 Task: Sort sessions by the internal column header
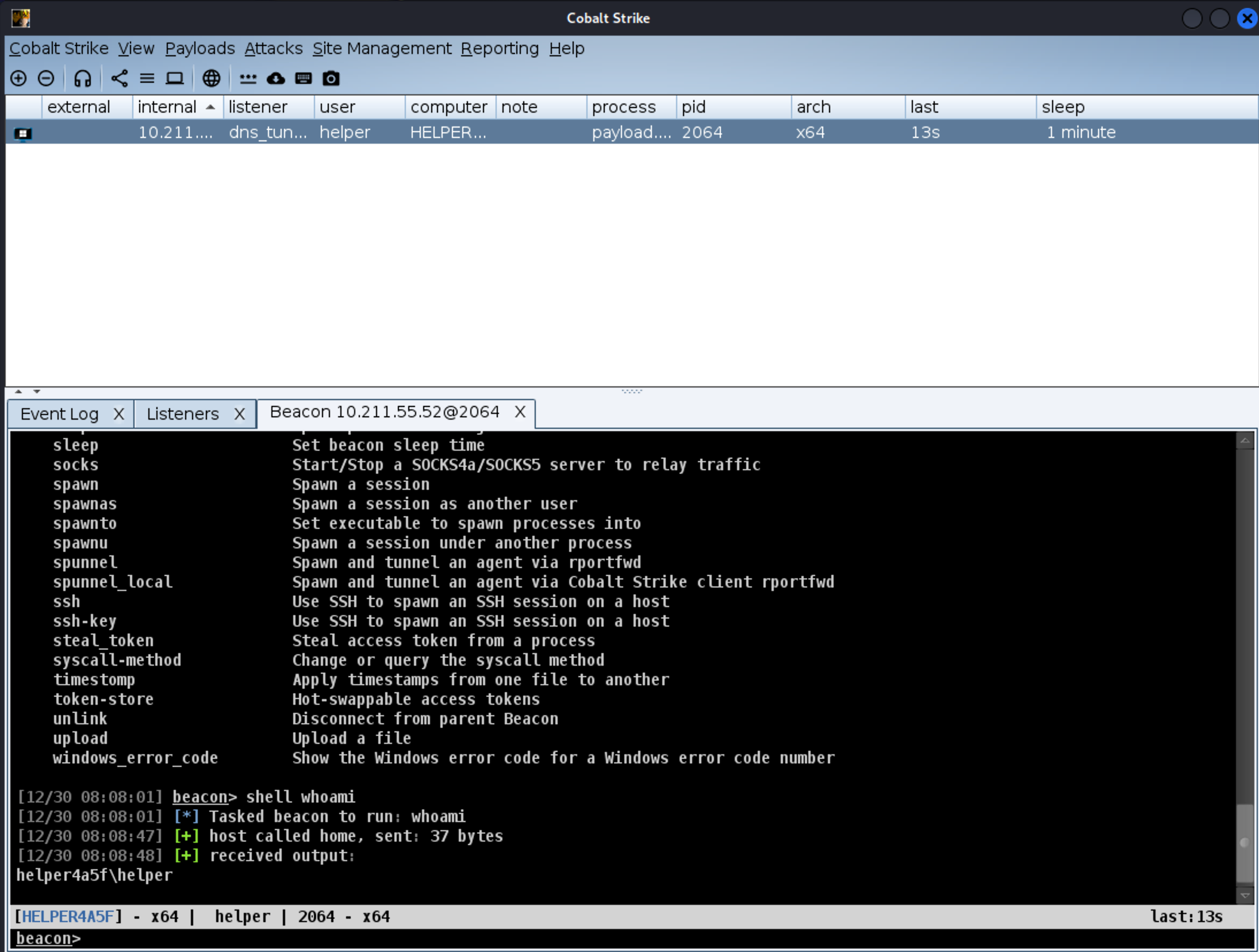168,107
